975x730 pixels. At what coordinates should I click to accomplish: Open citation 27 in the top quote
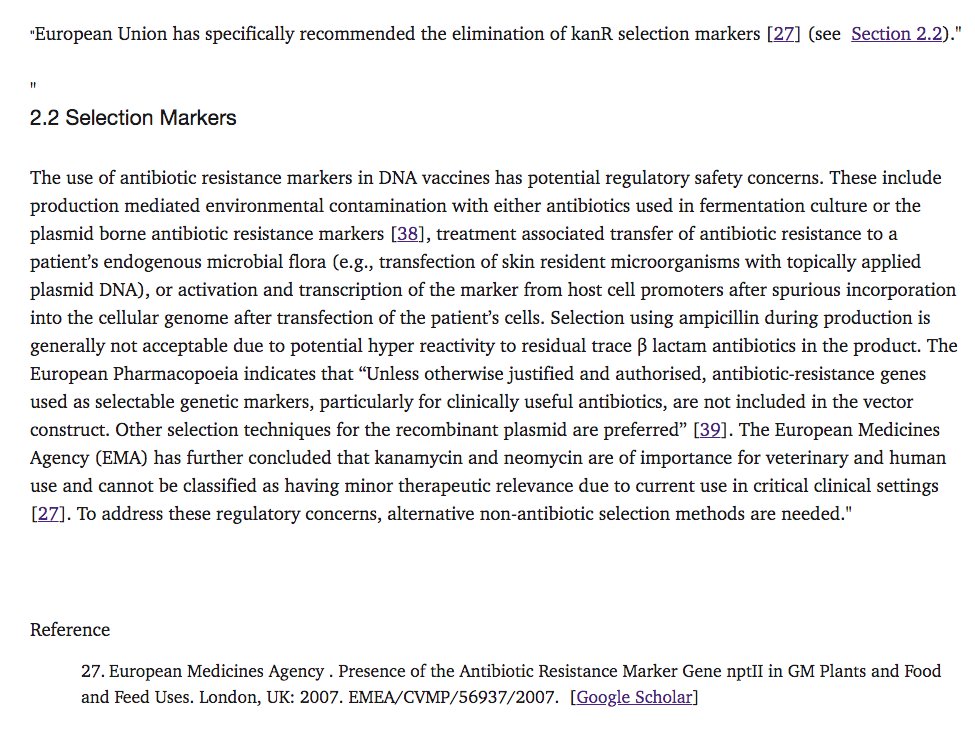click(x=784, y=34)
